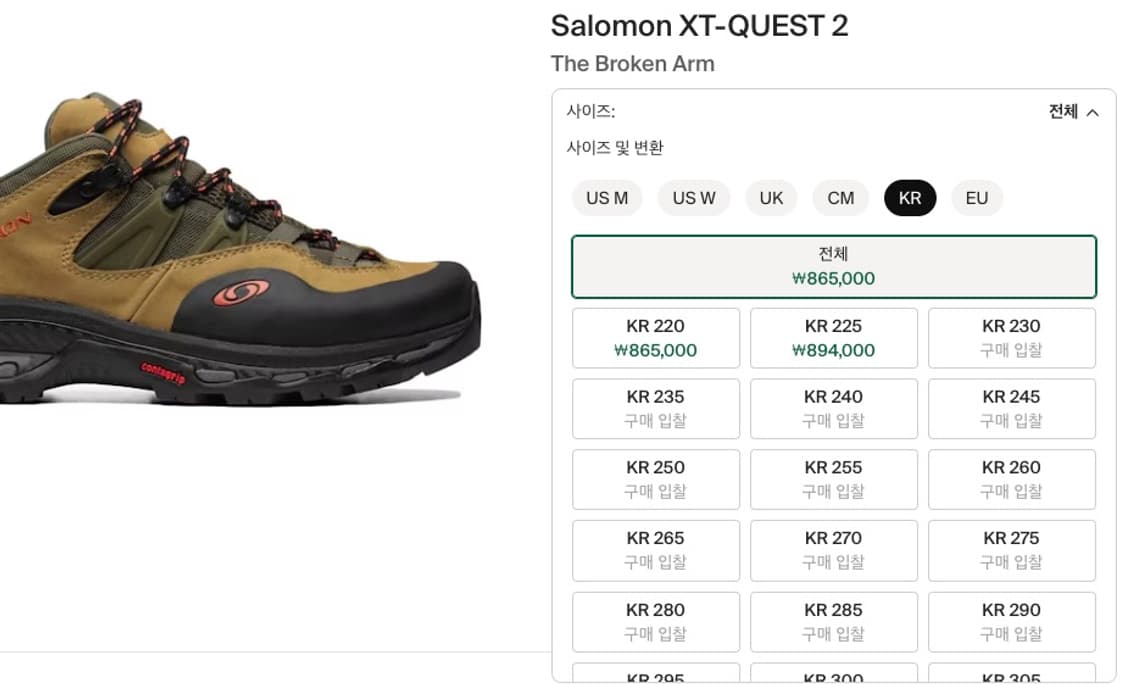Select size KR 265

tap(655, 550)
